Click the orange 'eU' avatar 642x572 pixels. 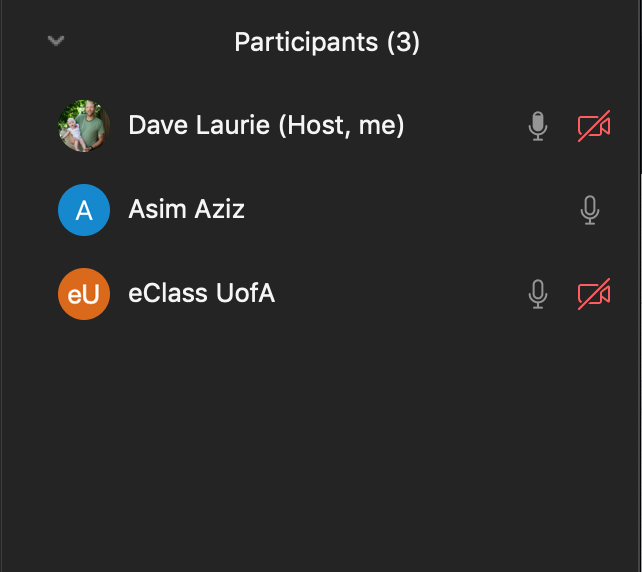click(x=84, y=294)
